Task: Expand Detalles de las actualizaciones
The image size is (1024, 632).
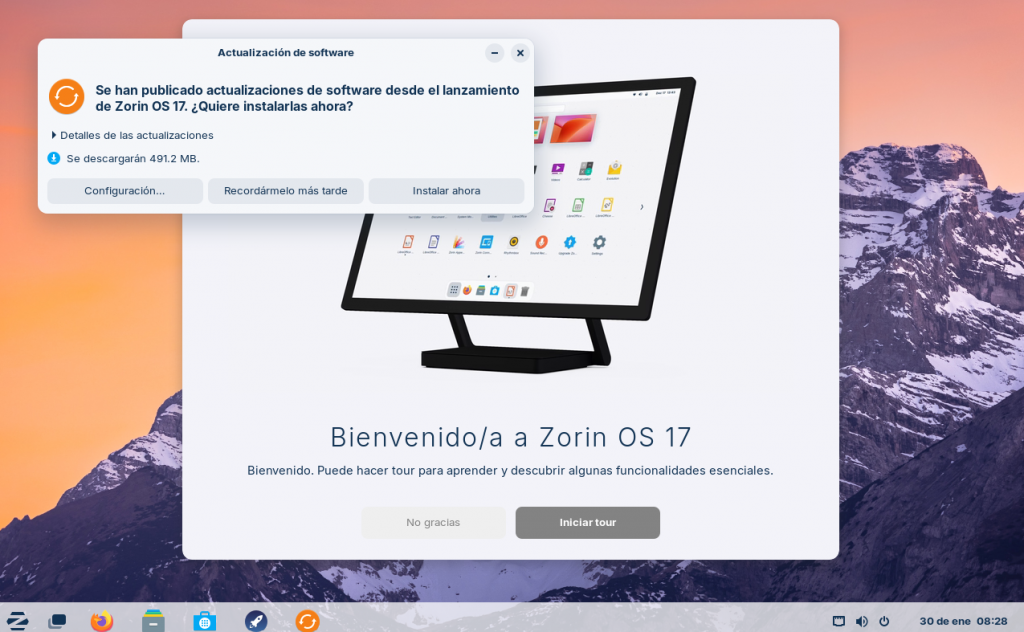Action: pyautogui.click(x=132, y=135)
